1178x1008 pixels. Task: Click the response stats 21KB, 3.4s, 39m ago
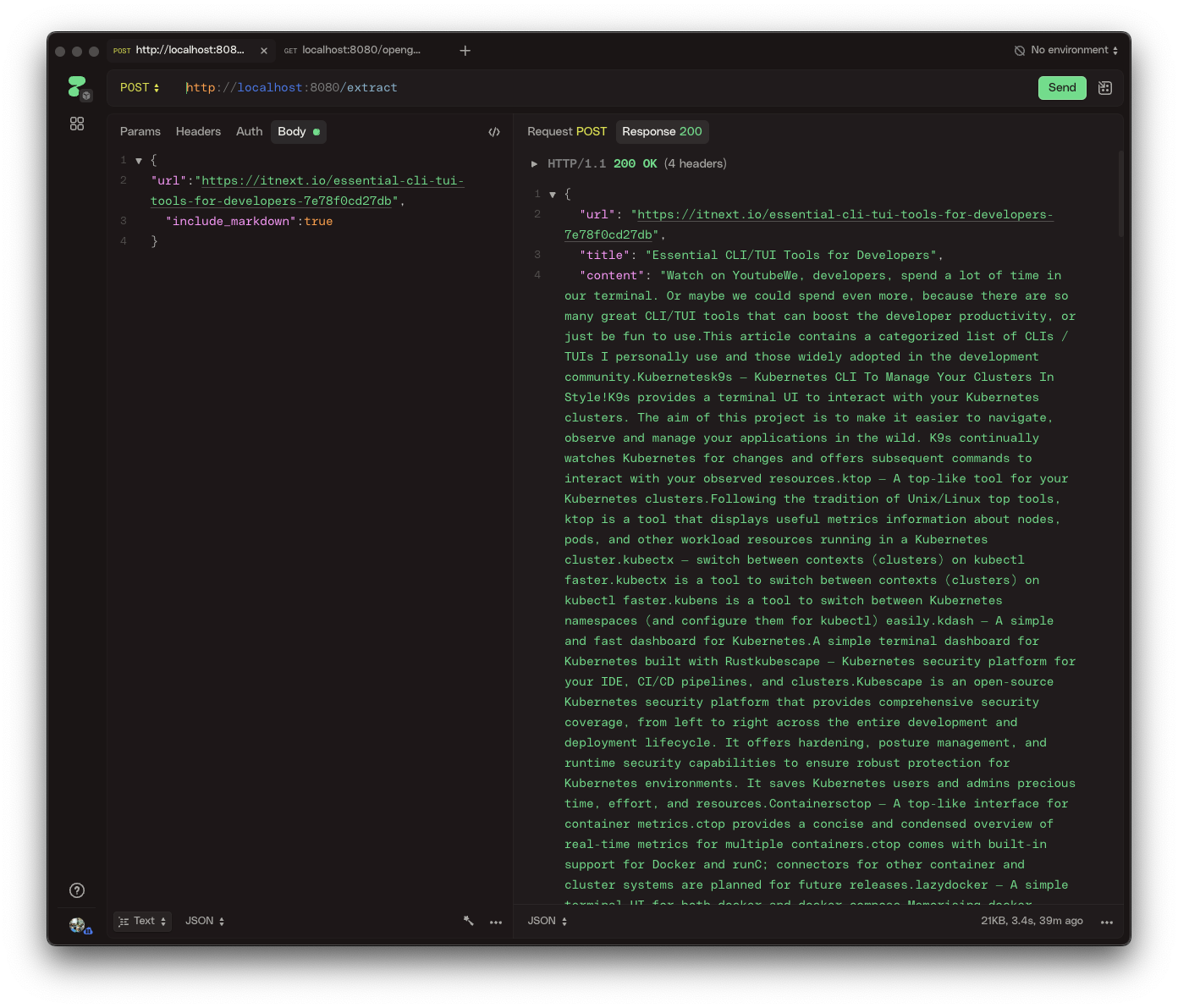pos(1032,922)
